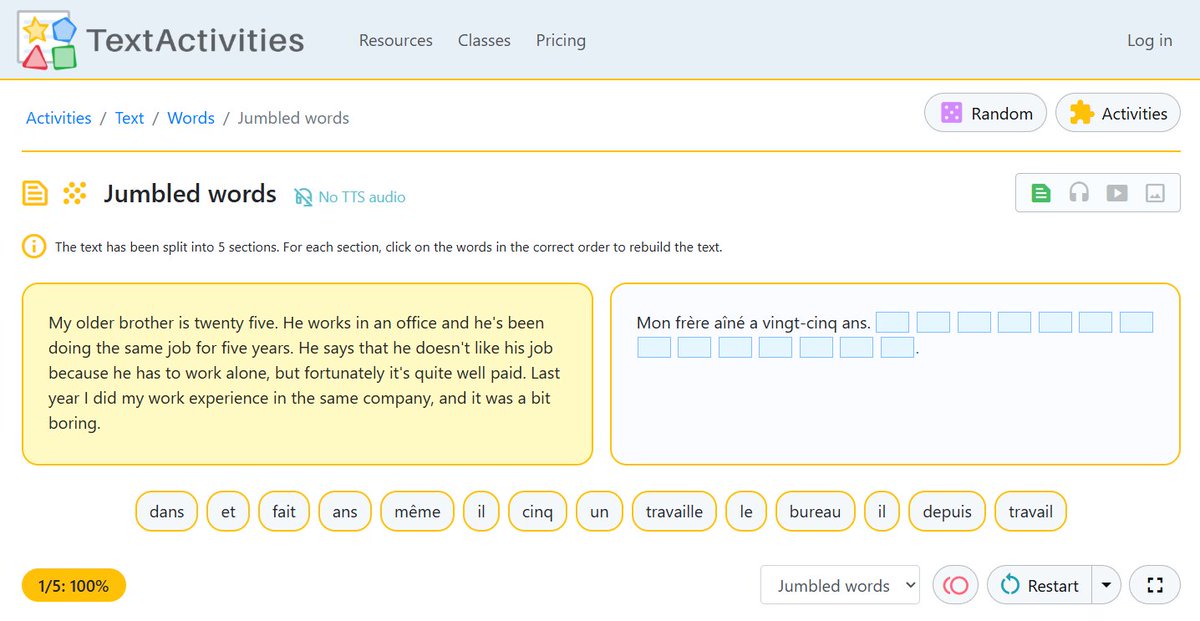Open the Jumbled words activity dropdown
Viewport: 1200px width, 621px height.
point(840,585)
